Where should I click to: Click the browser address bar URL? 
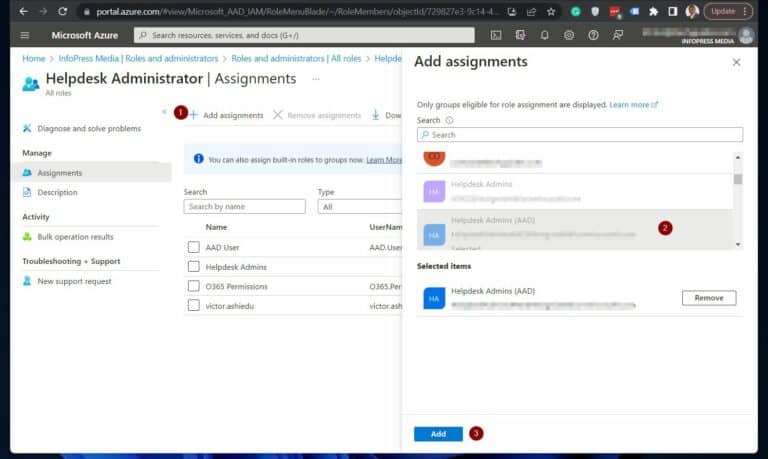pyautogui.click(x=297, y=12)
